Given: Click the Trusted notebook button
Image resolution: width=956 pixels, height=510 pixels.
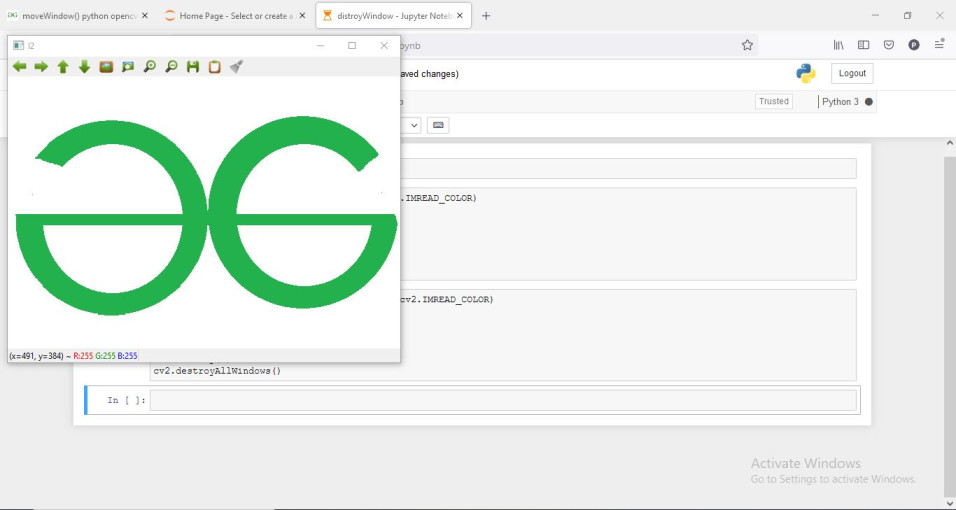Looking at the screenshot, I should tap(774, 101).
